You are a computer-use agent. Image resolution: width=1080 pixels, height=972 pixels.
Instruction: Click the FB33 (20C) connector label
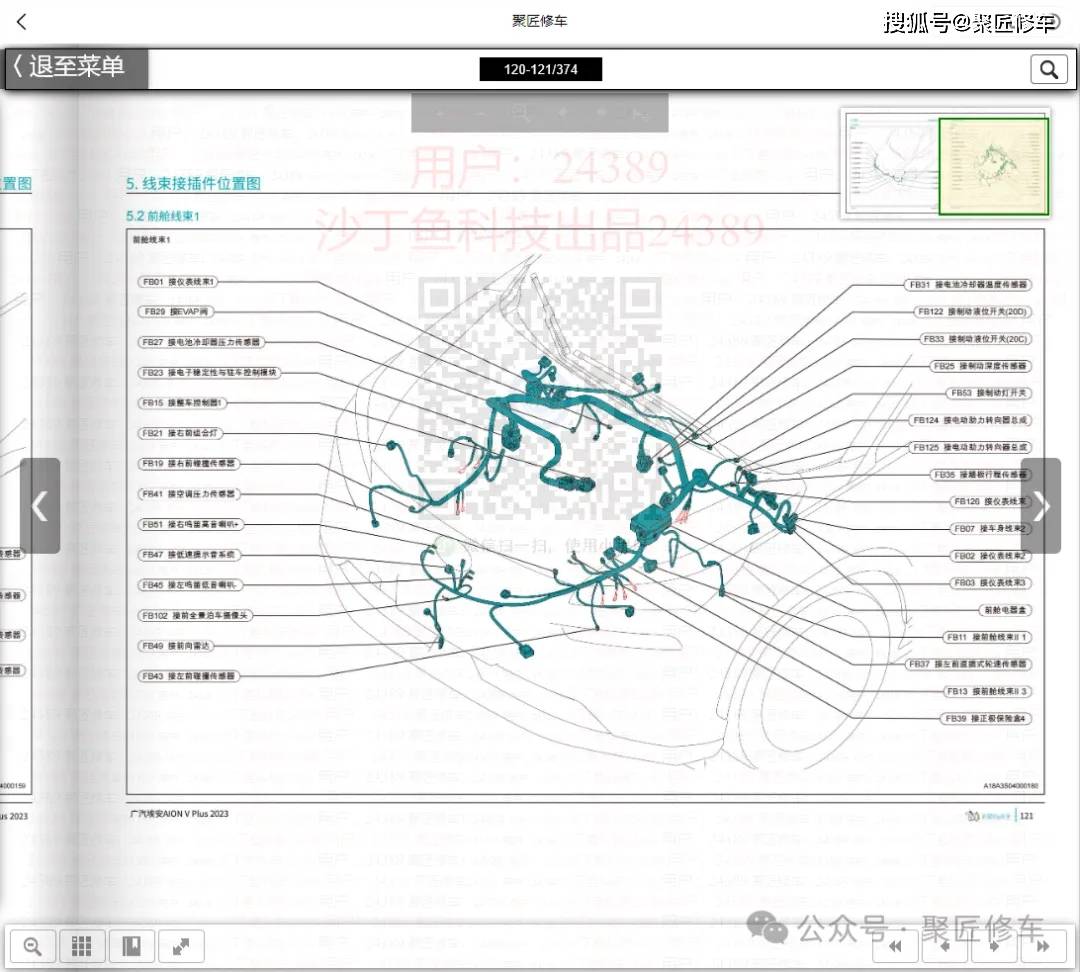[x=974, y=339]
